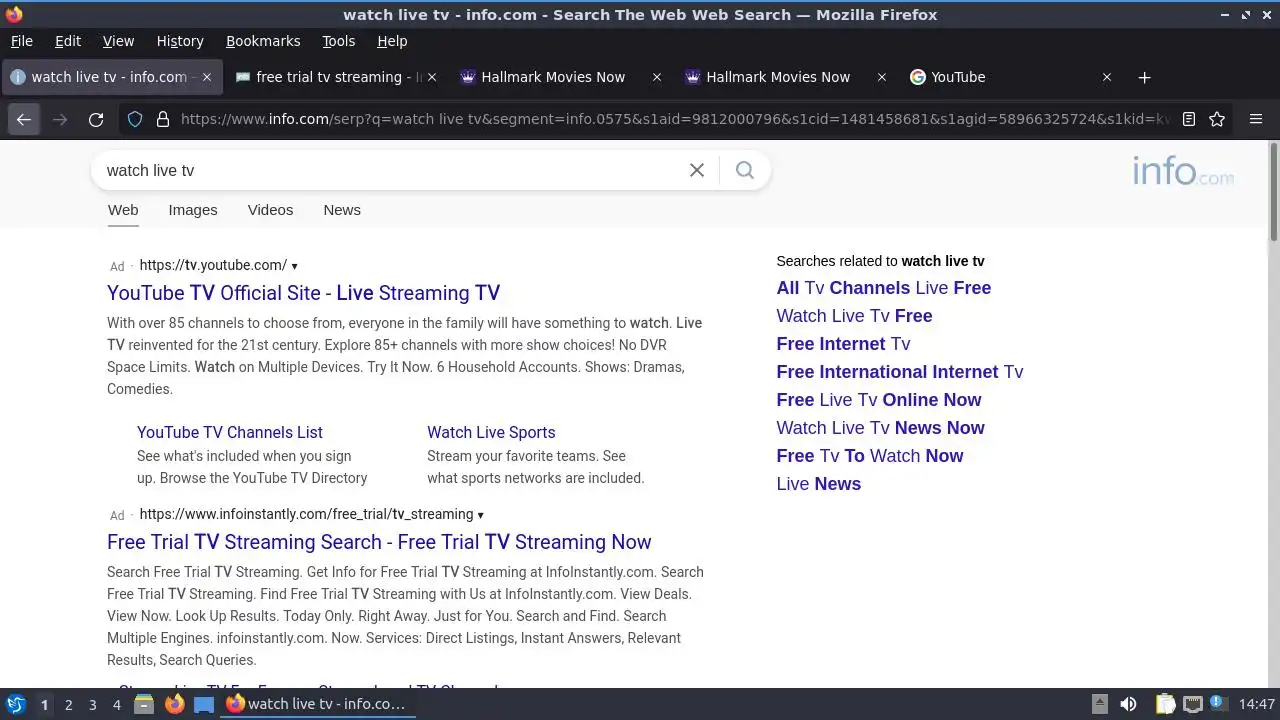Switch to workspace 1
Image resolution: width=1280 pixels, height=720 pixels.
44,705
